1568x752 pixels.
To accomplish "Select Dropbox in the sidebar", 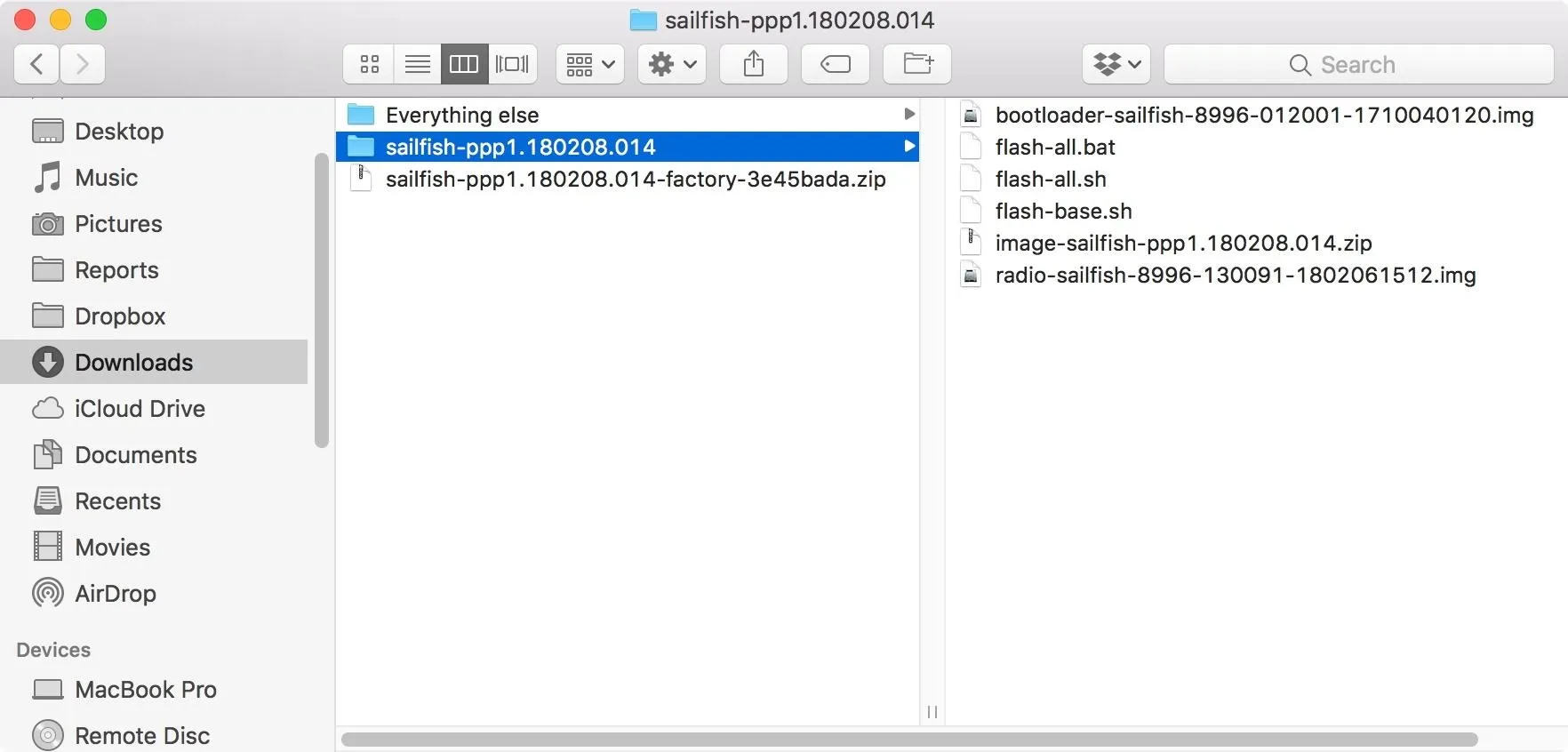I will click(154, 316).
